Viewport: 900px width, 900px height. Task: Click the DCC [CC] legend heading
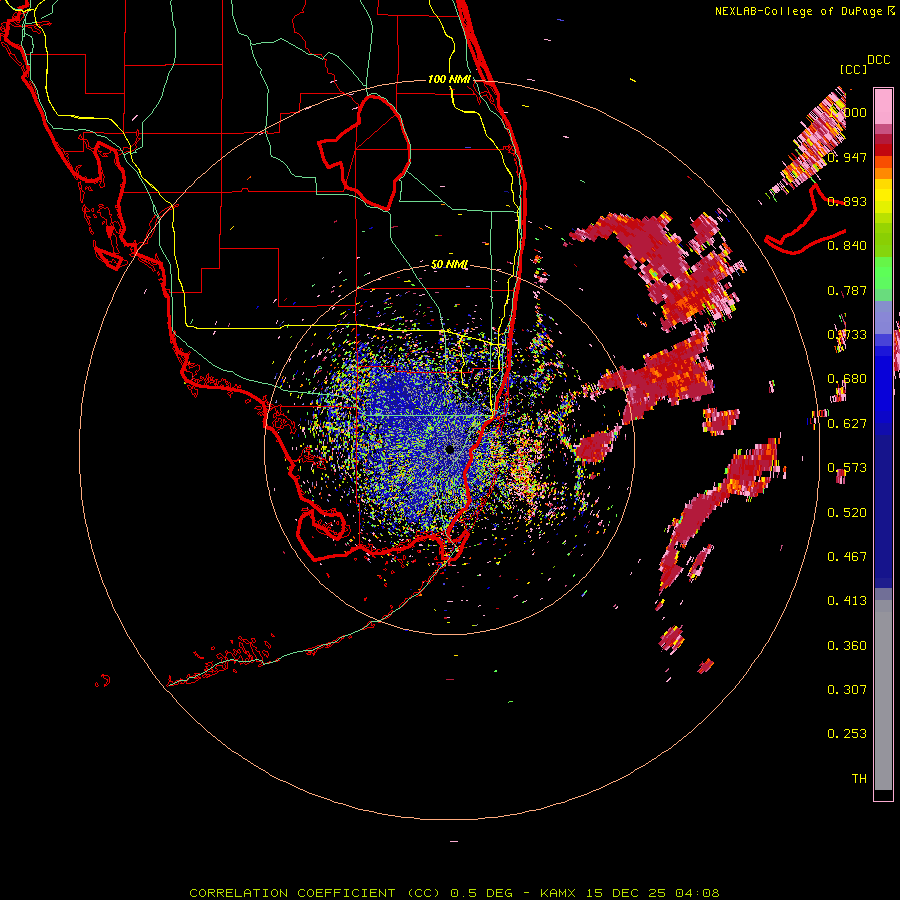[864, 64]
